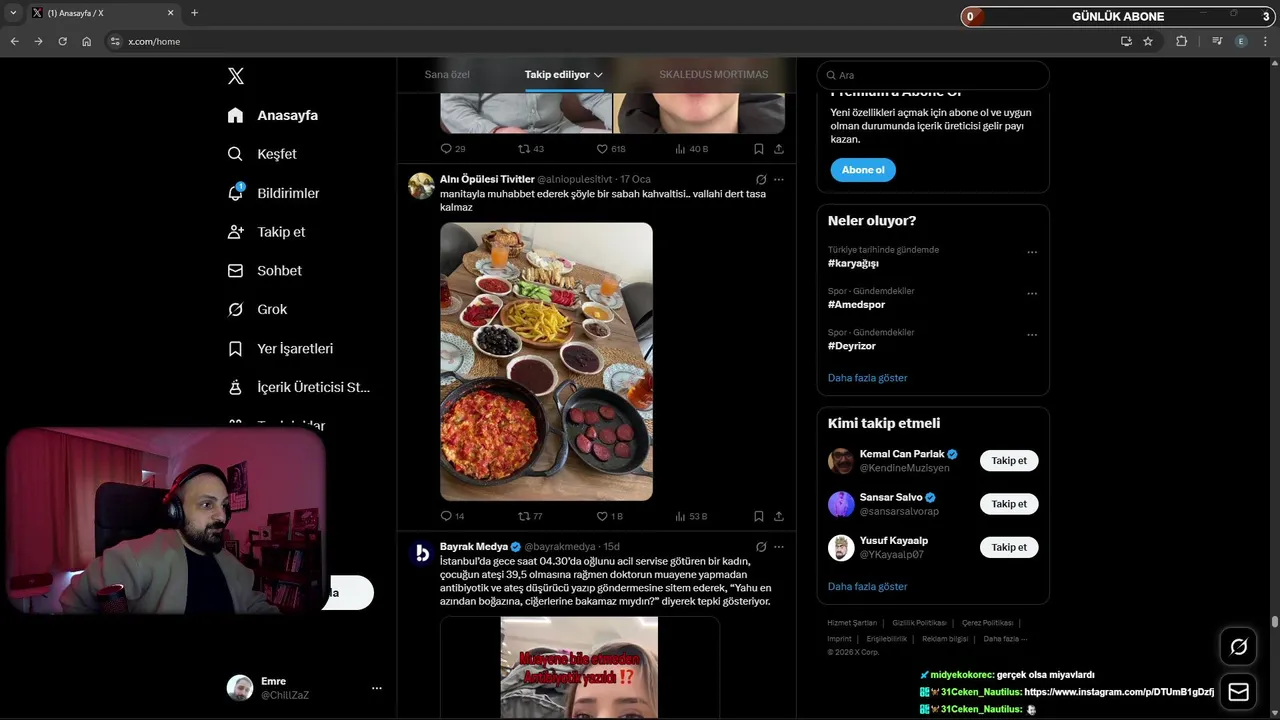
Task: Follow Kemal Can Parlak
Action: [x=1009, y=461]
